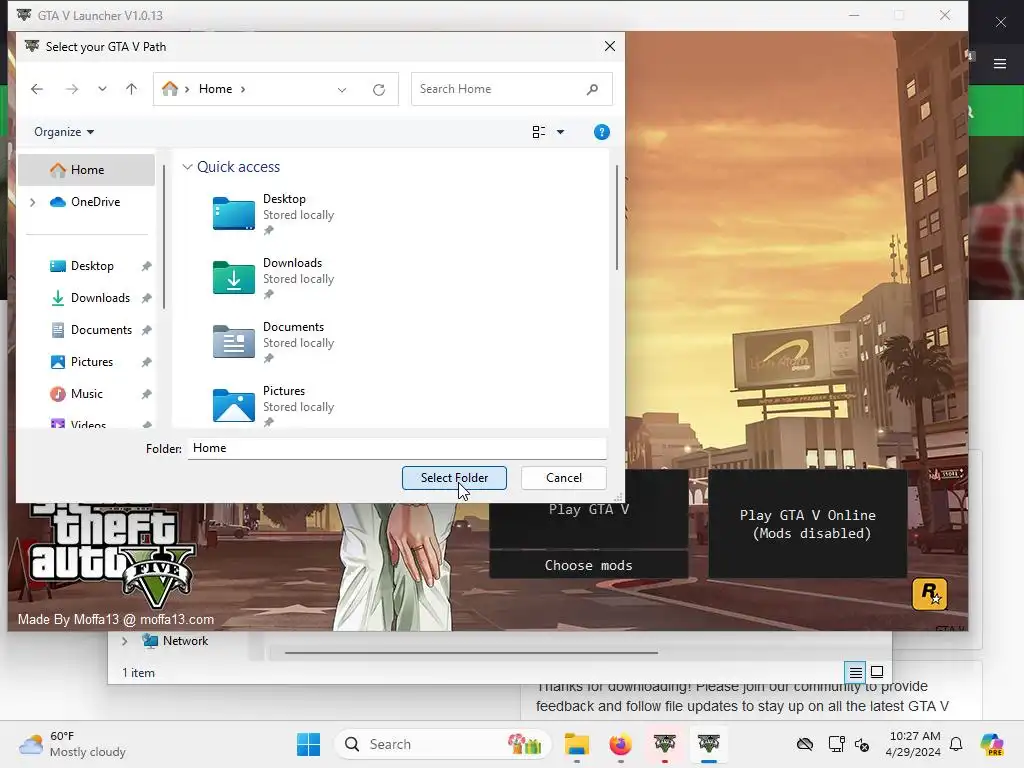The height and width of the screenshot is (768, 1024).
Task: Open Music from the sidebar
Action: 76,394
